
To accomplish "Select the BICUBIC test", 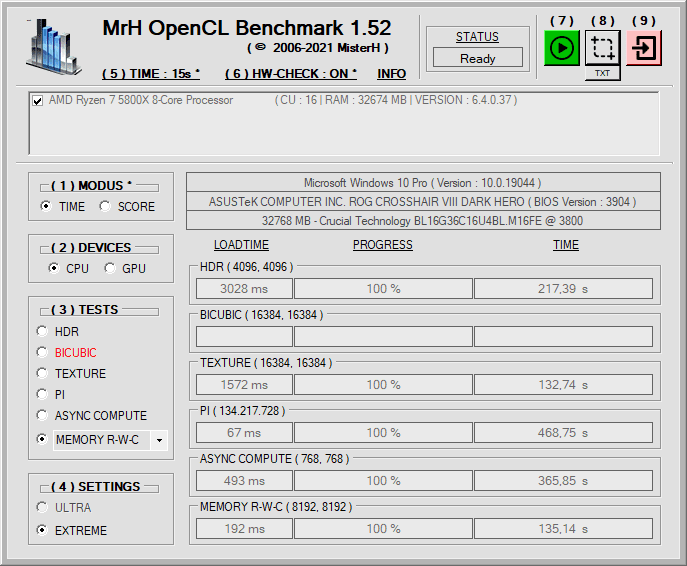I will click(x=42, y=352).
